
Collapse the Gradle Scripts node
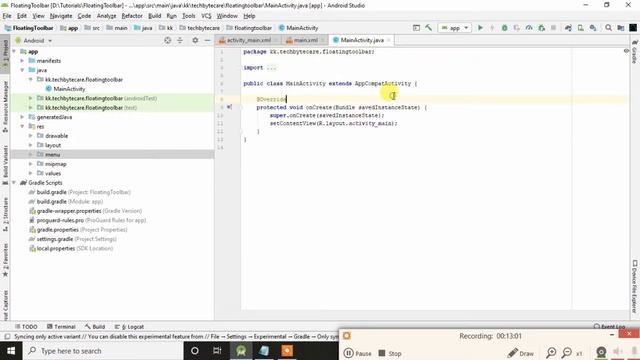(14, 183)
